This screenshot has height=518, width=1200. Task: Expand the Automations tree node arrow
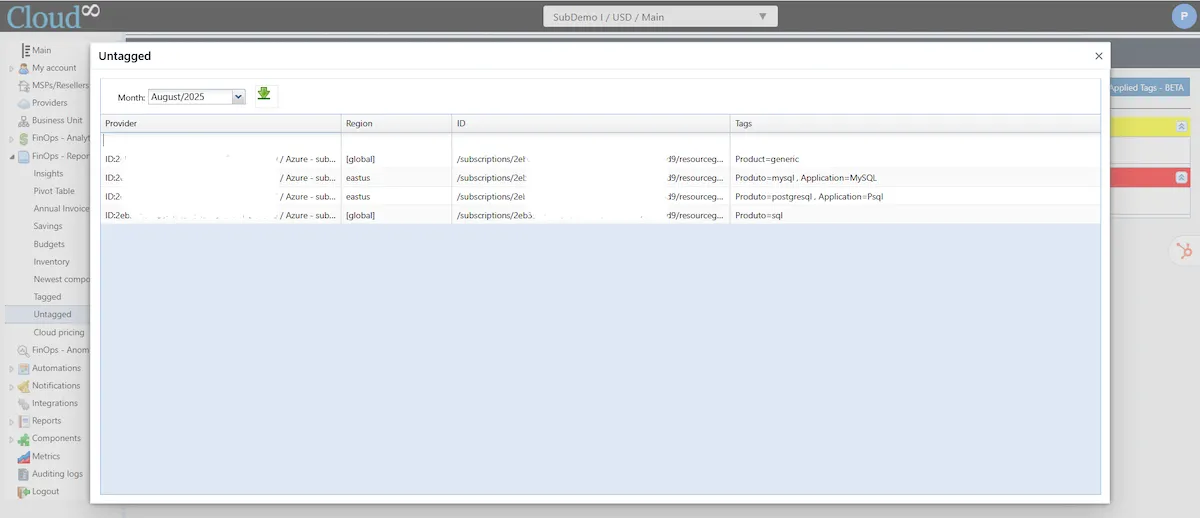coord(11,369)
